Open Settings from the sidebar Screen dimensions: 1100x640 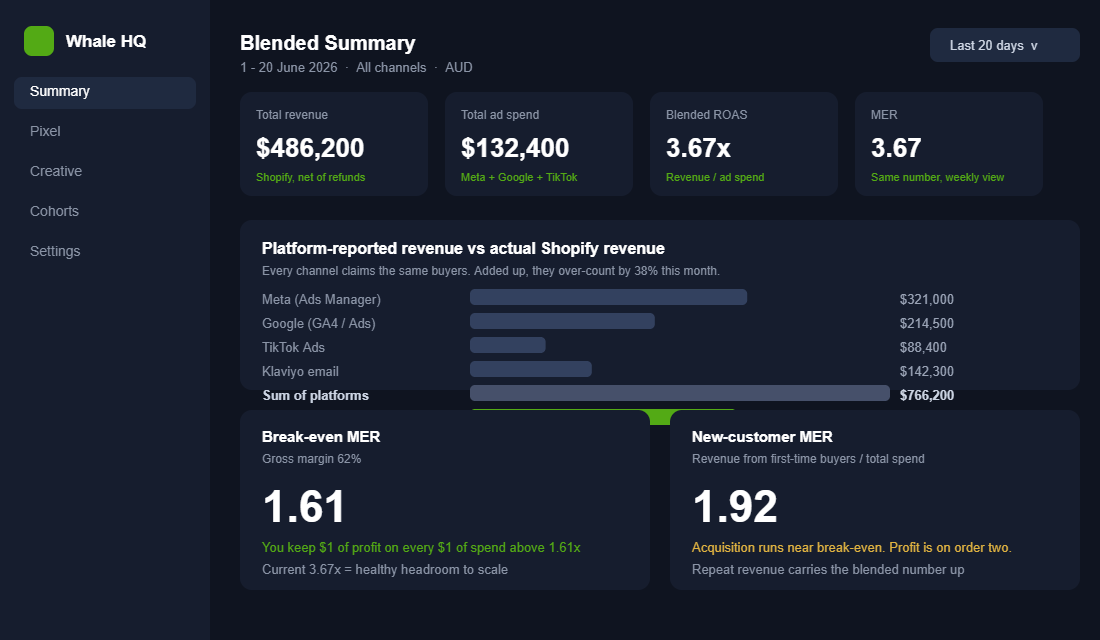tap(55, 251)
